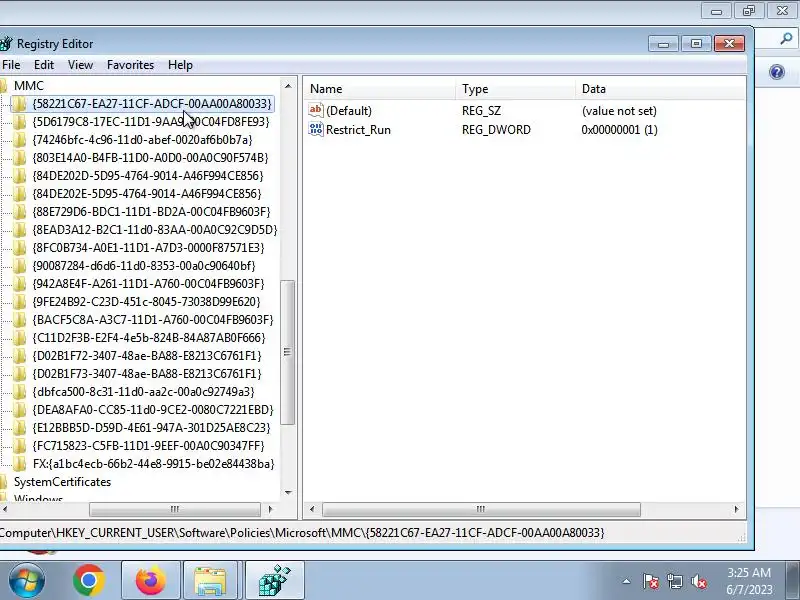Click tree pane horizontal scroll left arrow

tap(5, 509)
